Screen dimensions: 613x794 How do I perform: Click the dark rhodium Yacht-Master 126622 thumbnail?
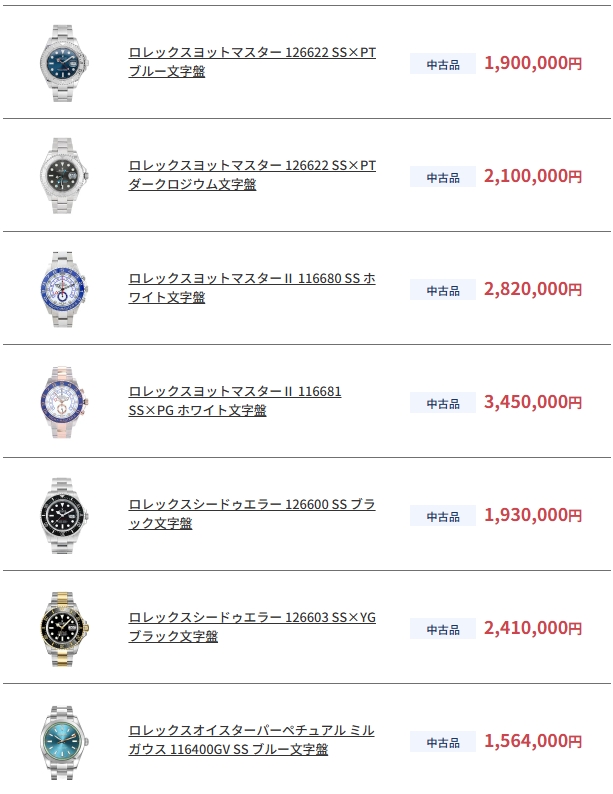coord(65,175)
